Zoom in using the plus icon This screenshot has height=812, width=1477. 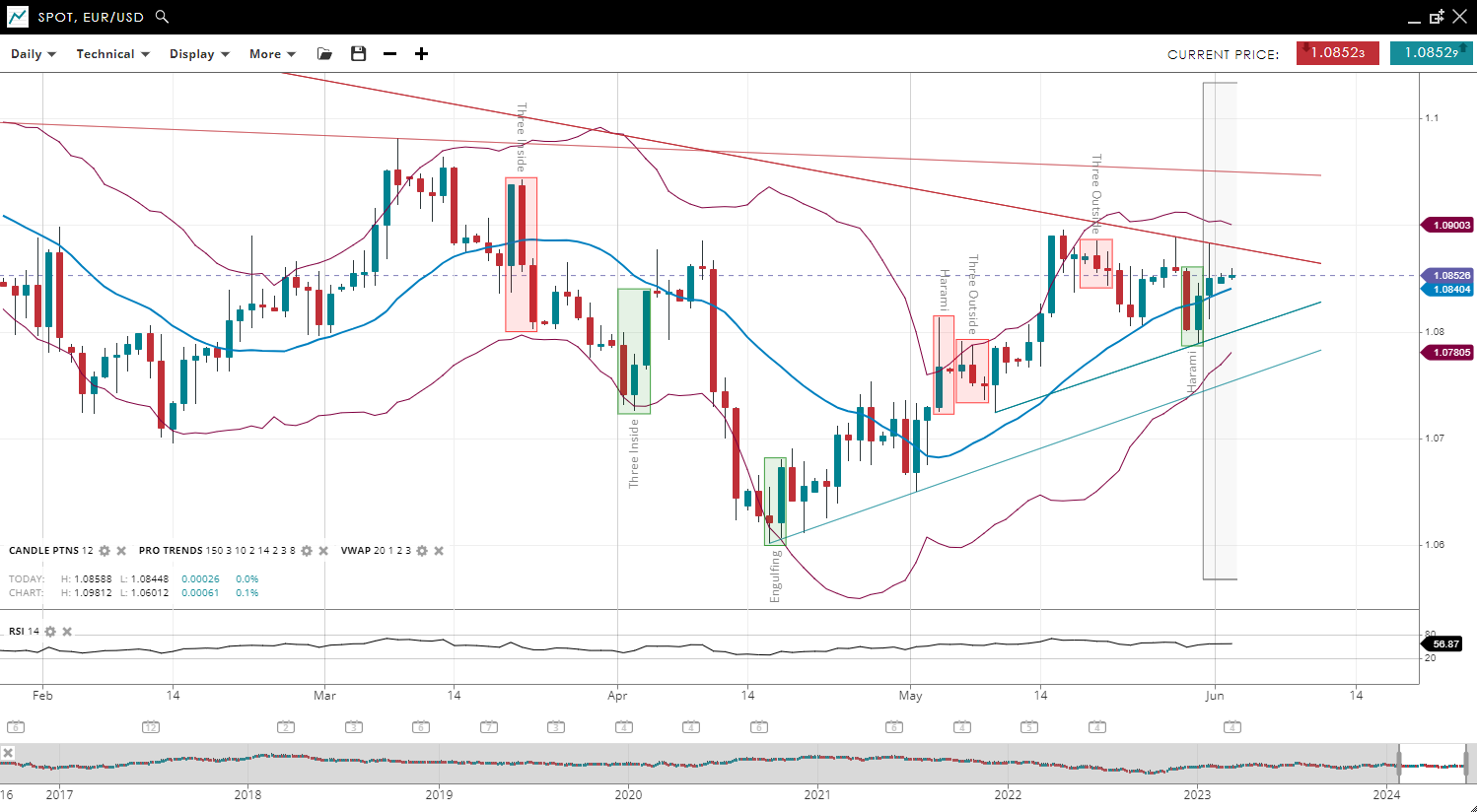point(421,54)
